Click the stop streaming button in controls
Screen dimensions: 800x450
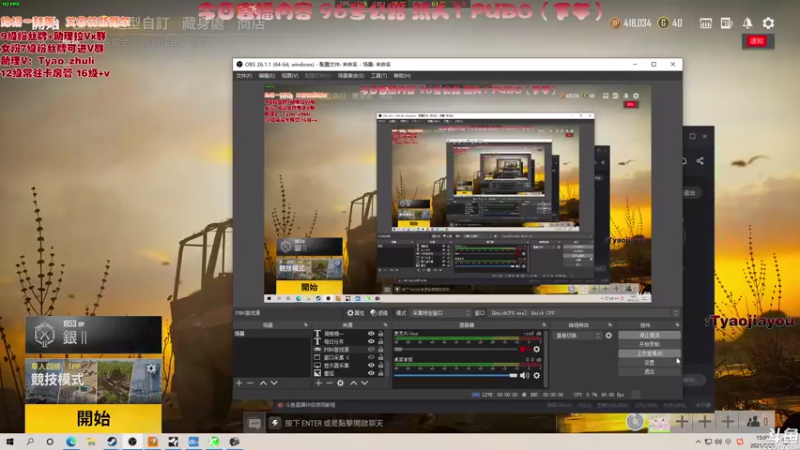[x=649, y=335]
